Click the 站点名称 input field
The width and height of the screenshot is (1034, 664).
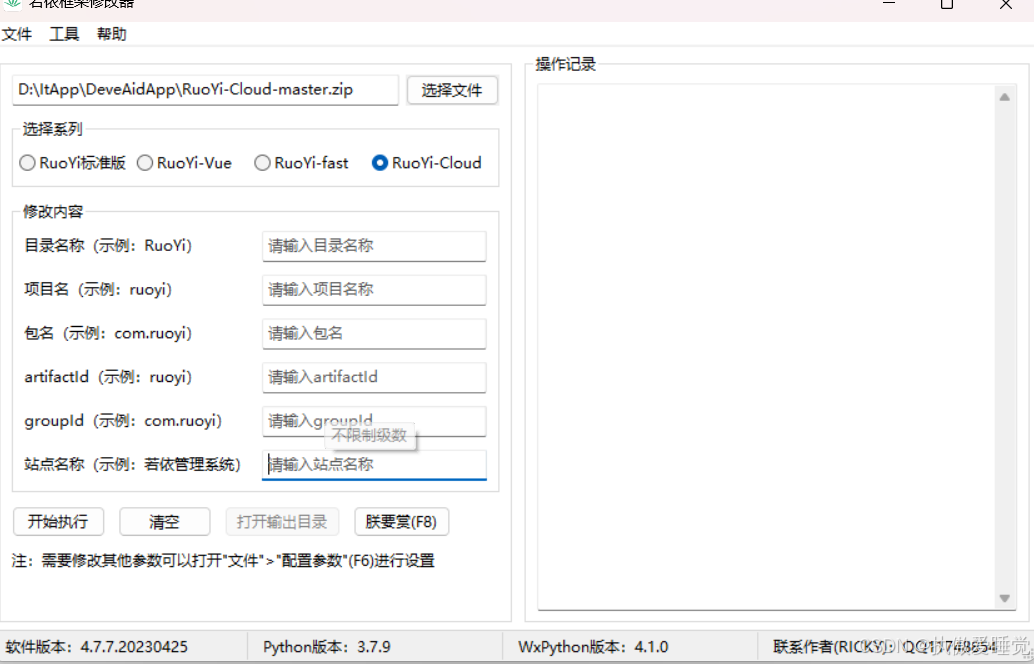coord(374,465)
